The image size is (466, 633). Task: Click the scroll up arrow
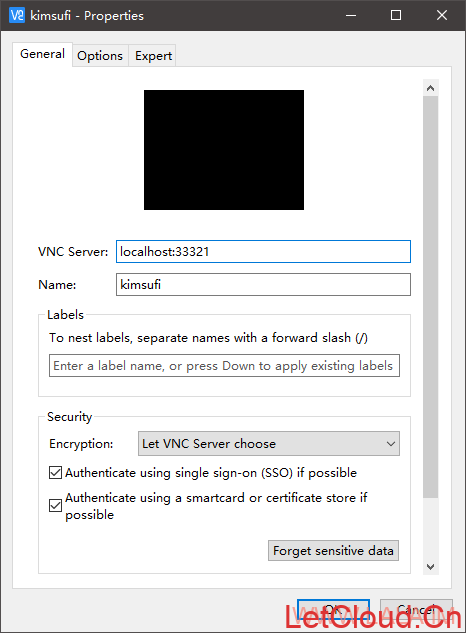[x=430, y=88]
